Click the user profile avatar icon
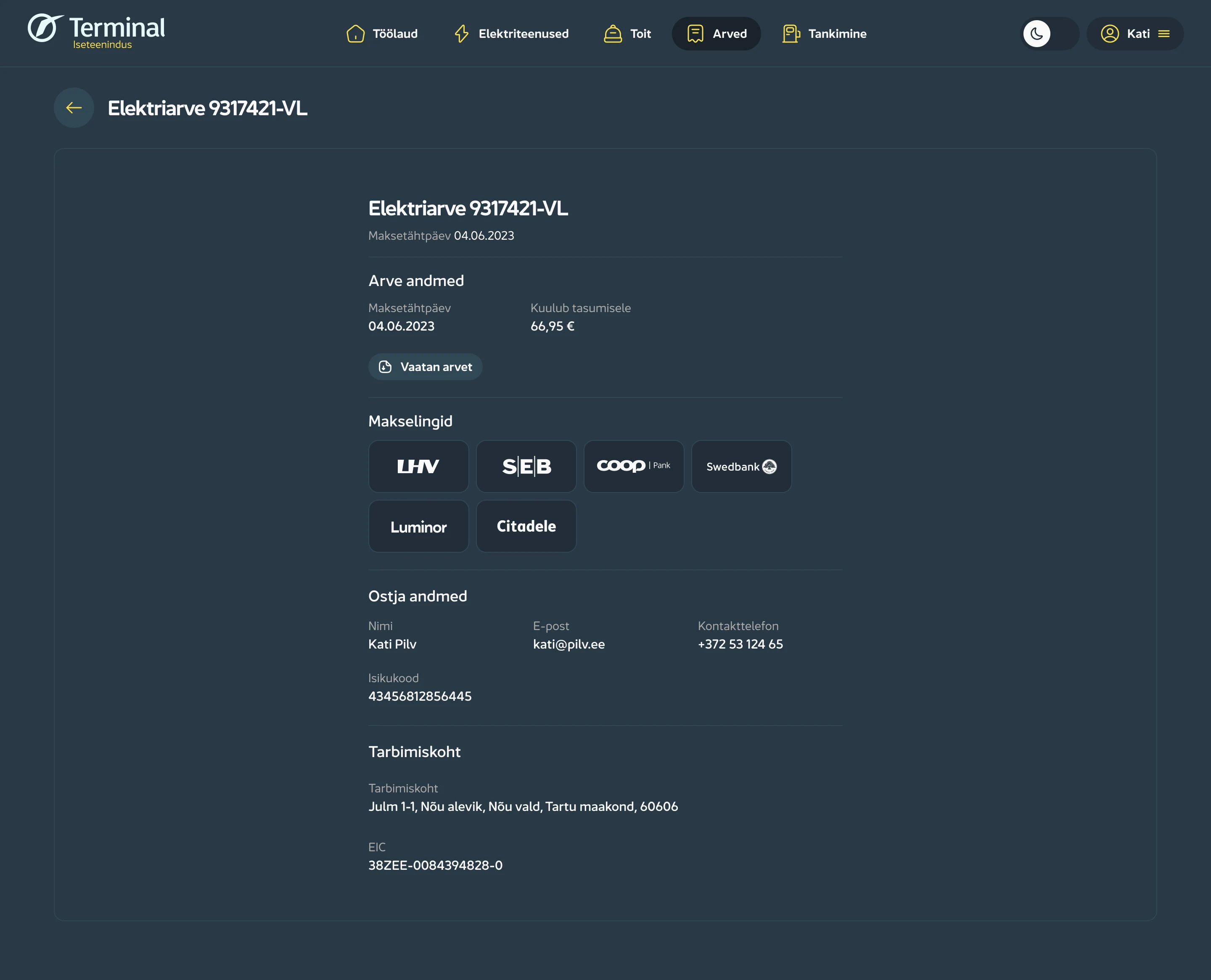Image resolution: width=1211 pixels, height=980 pixels. click(x=1109, y=34)
